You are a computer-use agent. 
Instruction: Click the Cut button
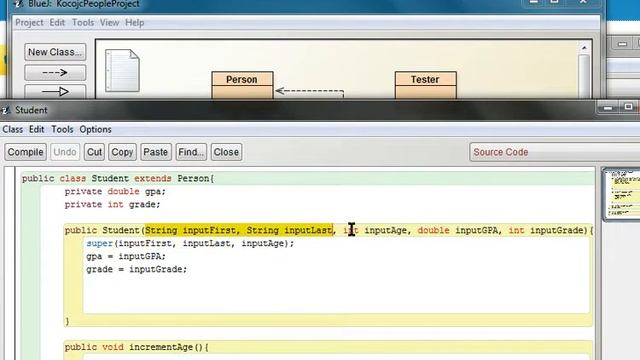[x=94, y=152]
